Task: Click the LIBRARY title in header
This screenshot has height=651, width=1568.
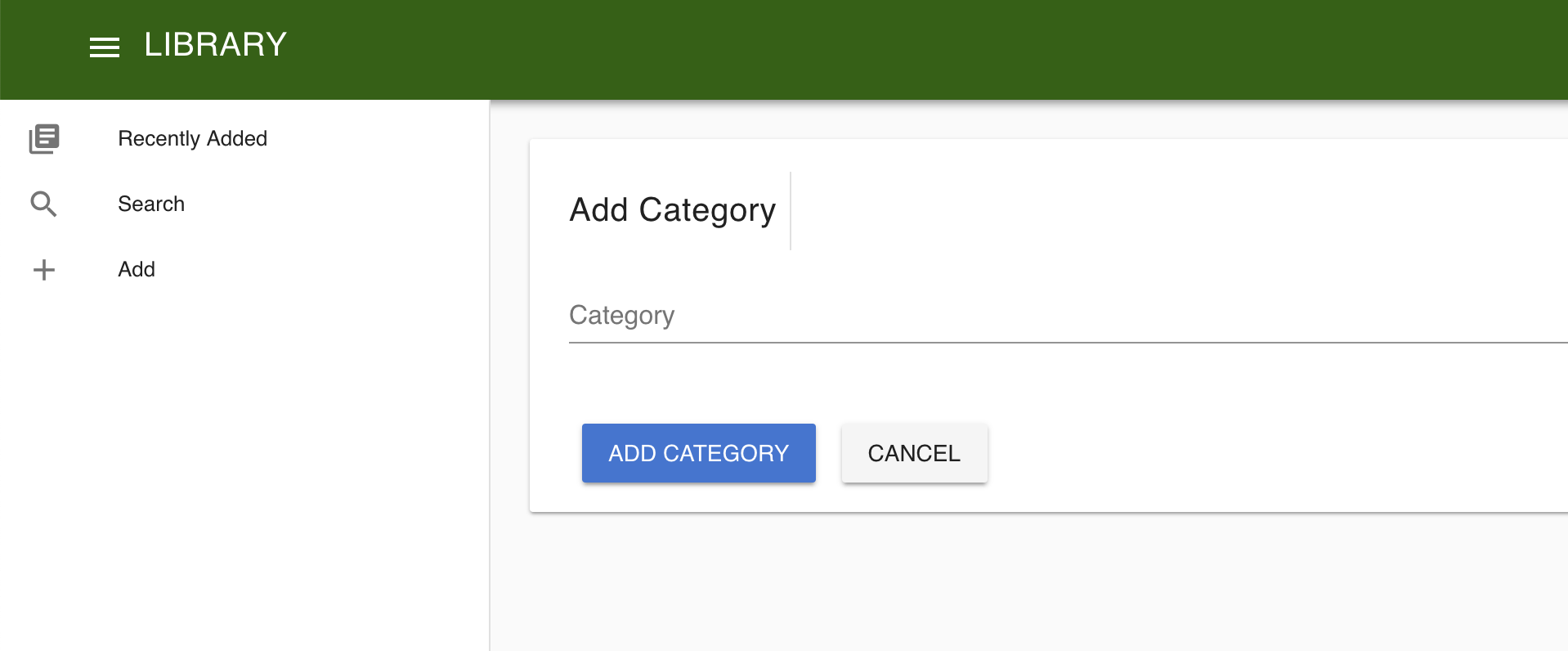Action: tap(215, 45)
